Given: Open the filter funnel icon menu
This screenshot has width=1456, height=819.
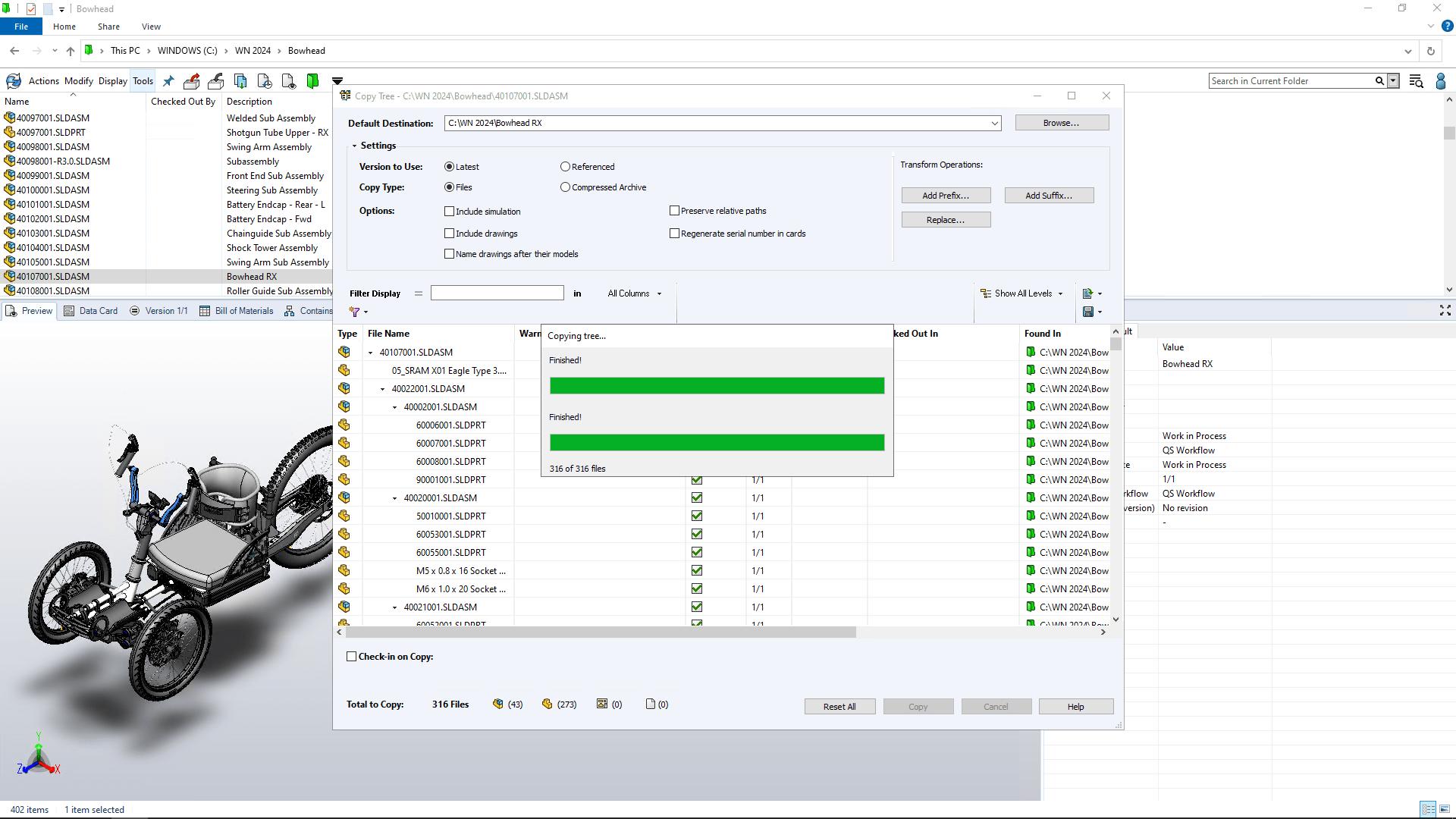Looking at the screenshot, I should coord(358,312).
